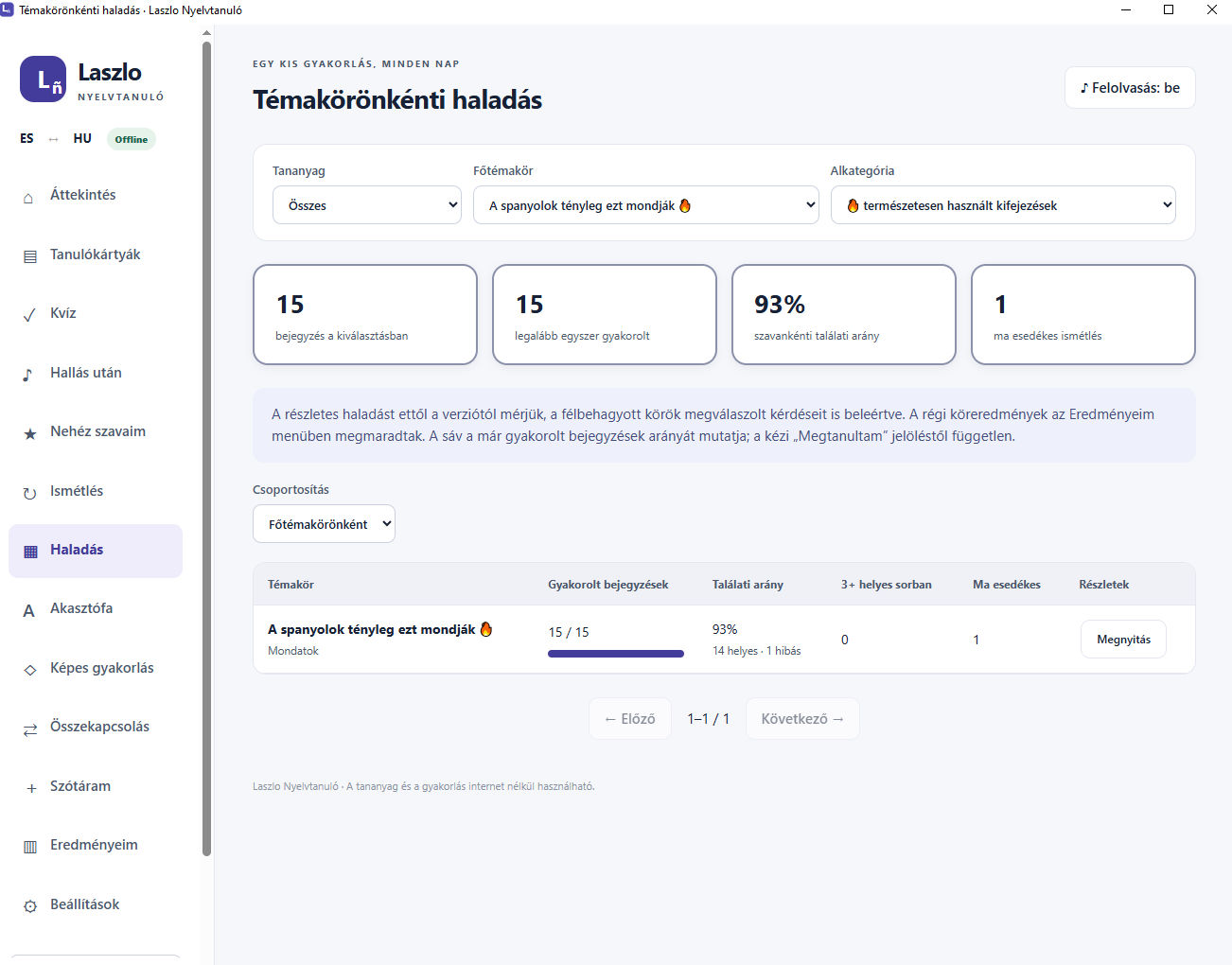The height and width of the screenshot is (965, 1232).
Task: Click the Előző pagination button
Action: (630, 719)
